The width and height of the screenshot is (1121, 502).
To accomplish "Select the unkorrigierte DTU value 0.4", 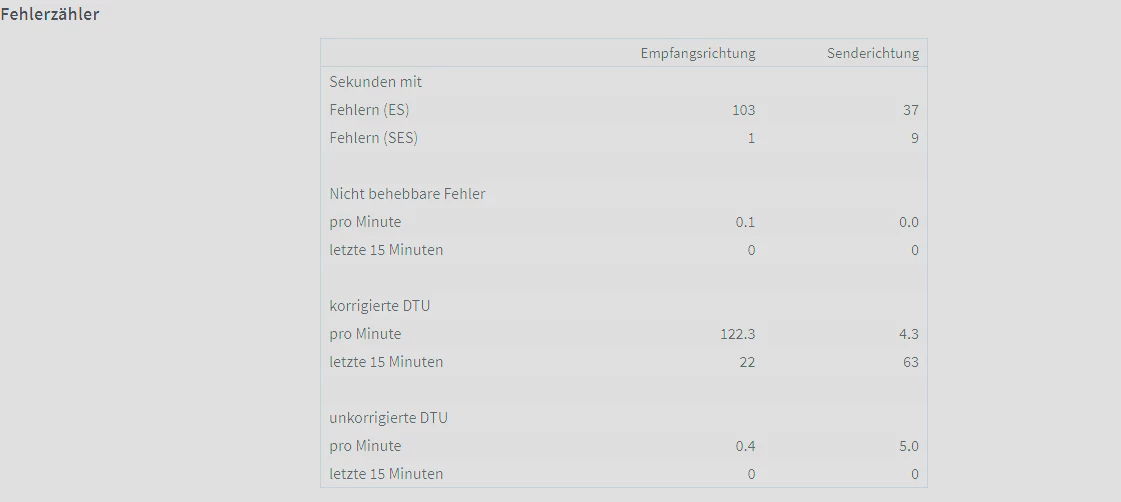I will pyautogui.click(x=745, y=446).
